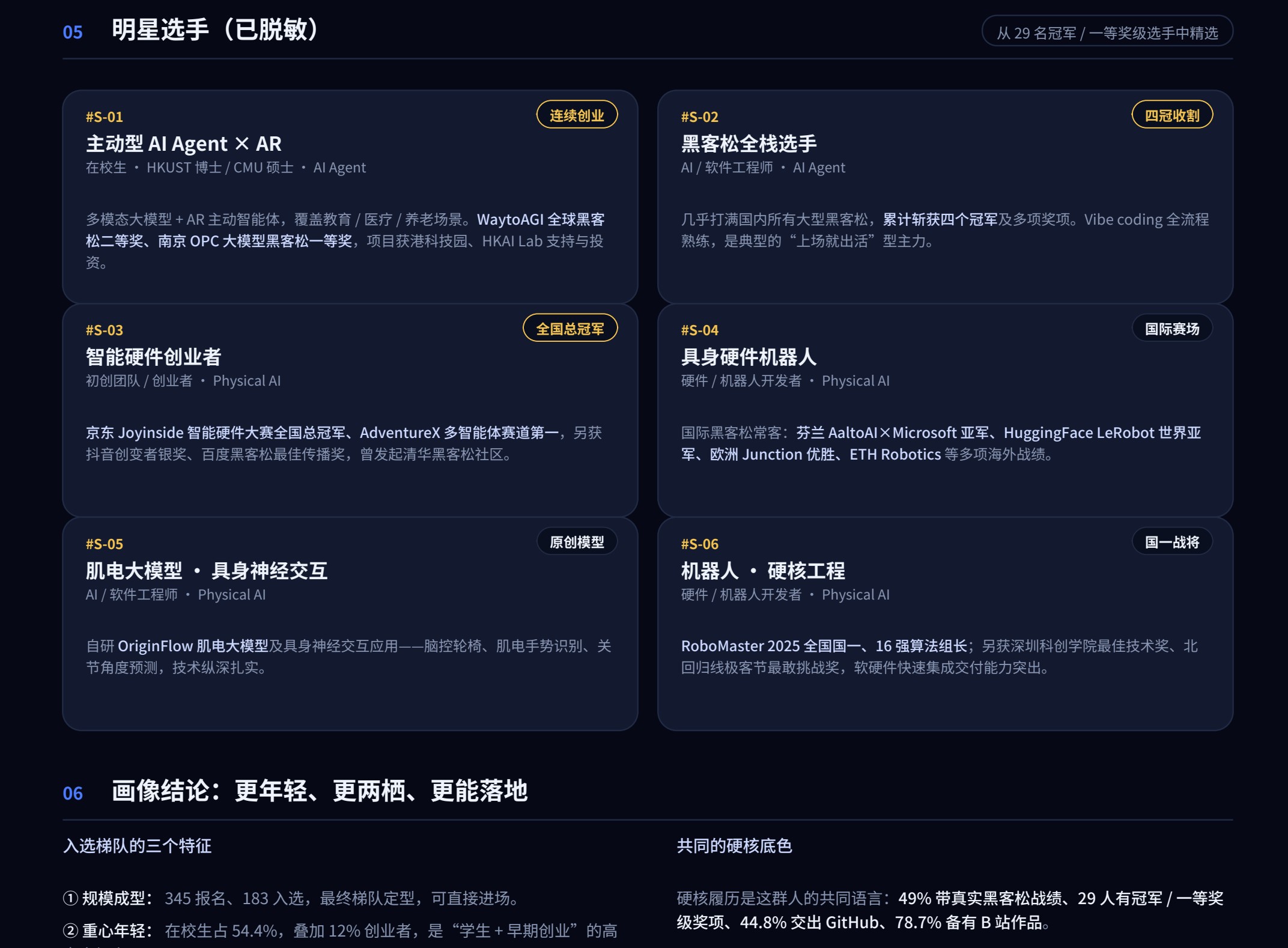This screenshot has width=1288, height=948.
Task: Select the 全国总冠军 tag
Action: pos(570,328)
